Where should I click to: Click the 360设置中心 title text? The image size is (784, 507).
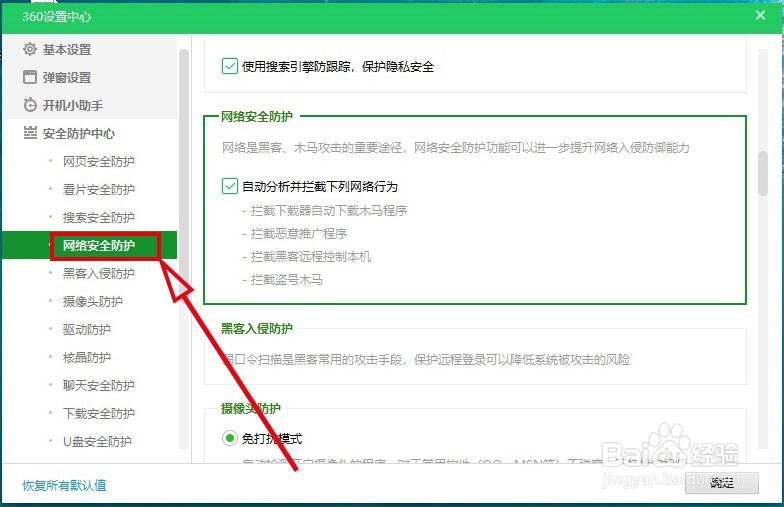pyautogui.click(x=56, y=16)
